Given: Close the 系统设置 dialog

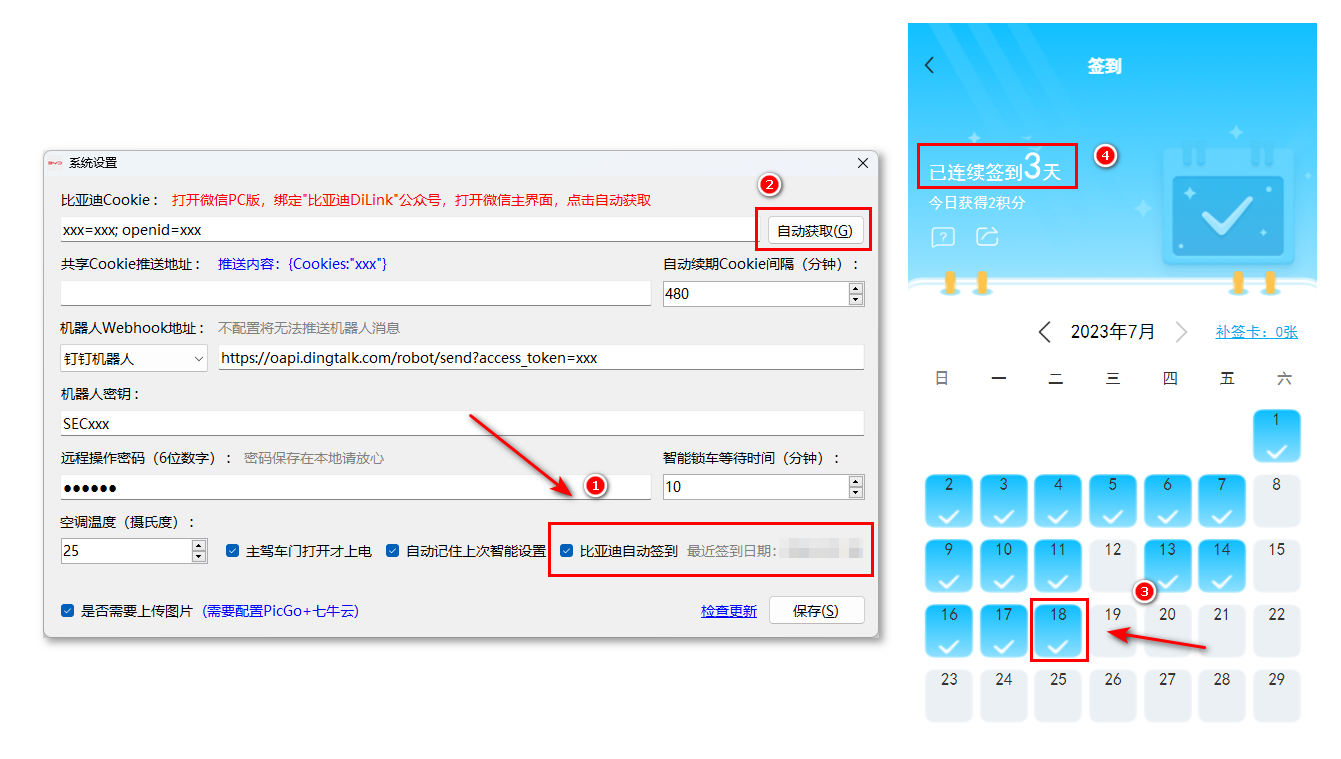Looking at the screenshot, I should click(863, 163).
